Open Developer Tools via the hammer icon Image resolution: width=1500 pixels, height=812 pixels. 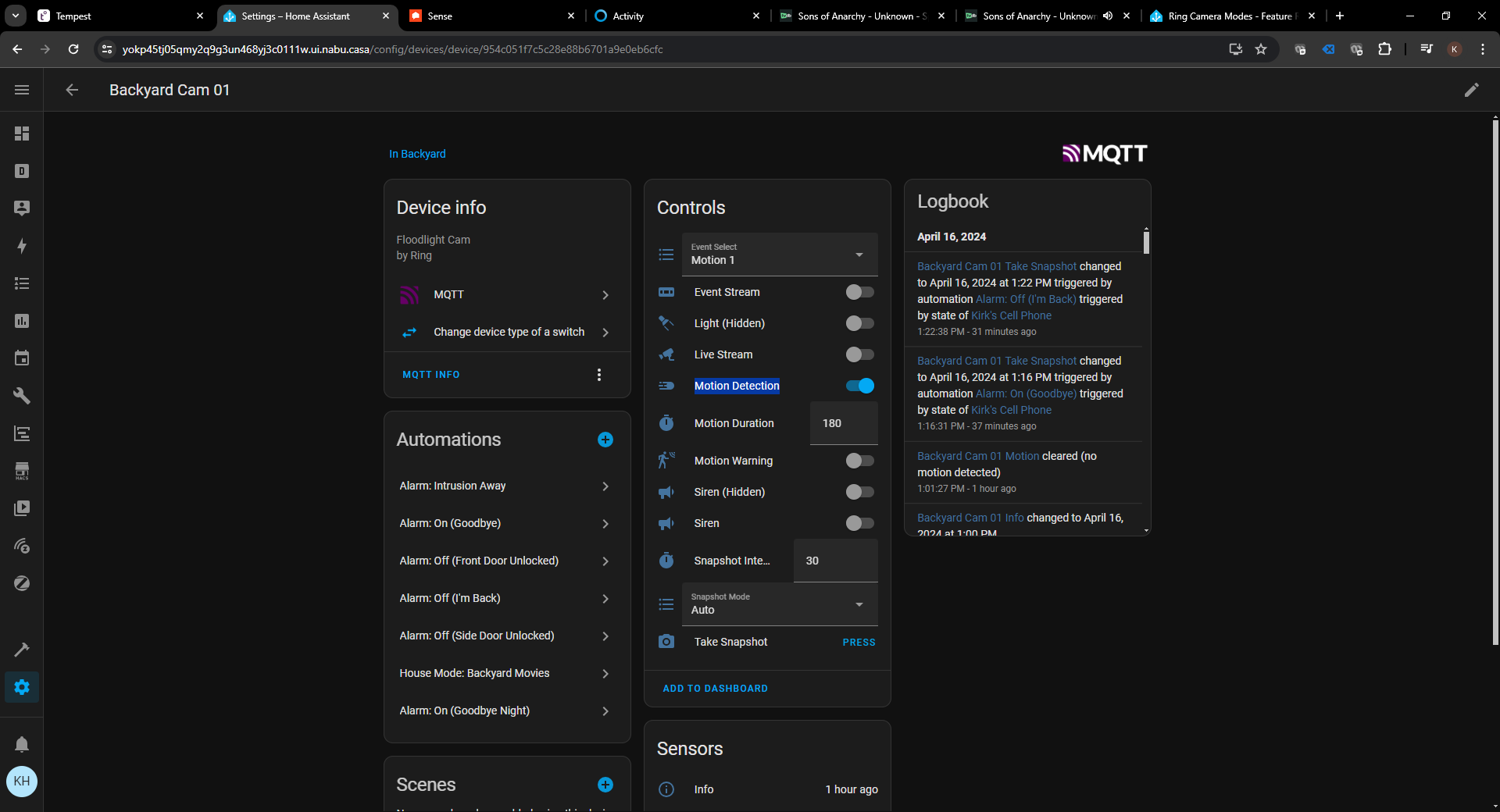[x=22, y=650]
